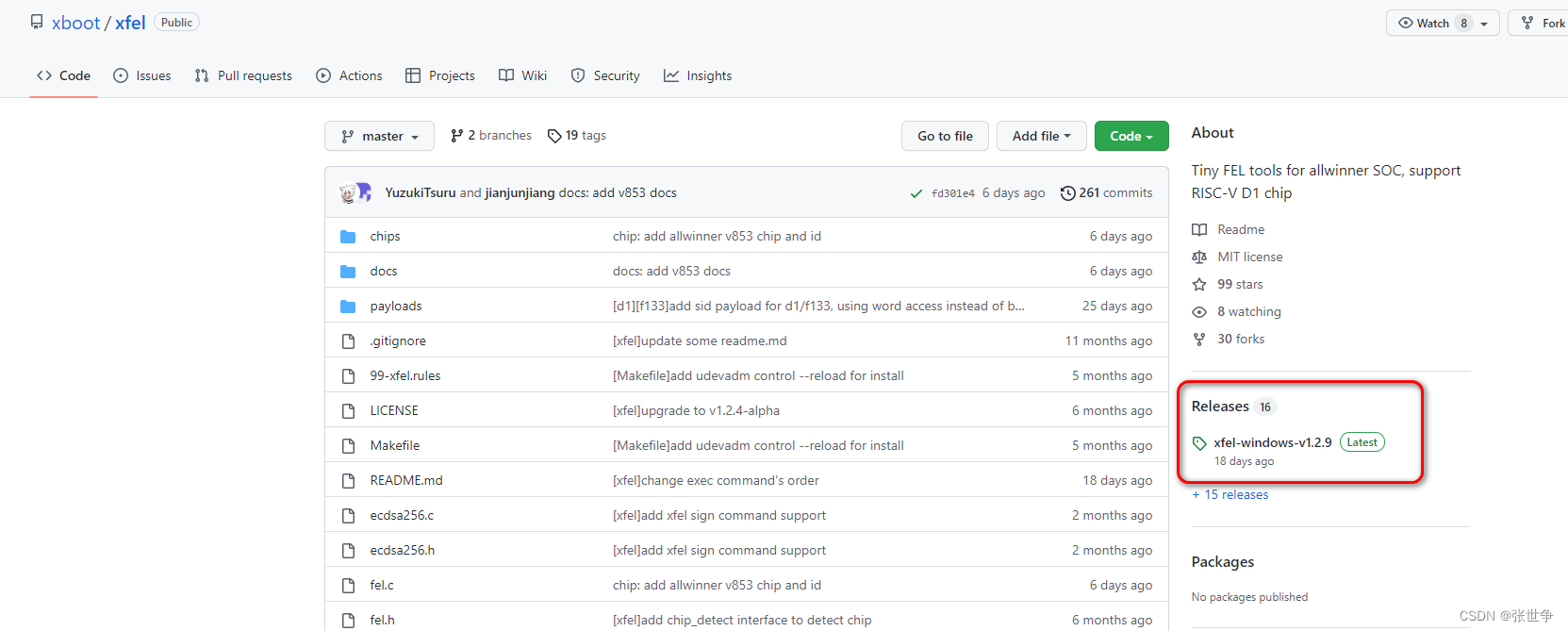The image size is (1568, 631).
Task: Click the Fork button
Action: 1543,24
